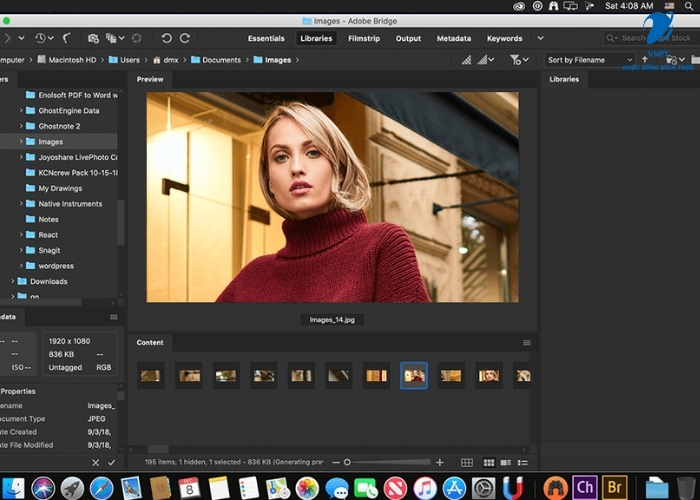Click Documents in the path bar
This screenshot has width=700, height=500.
pos(216,60)
